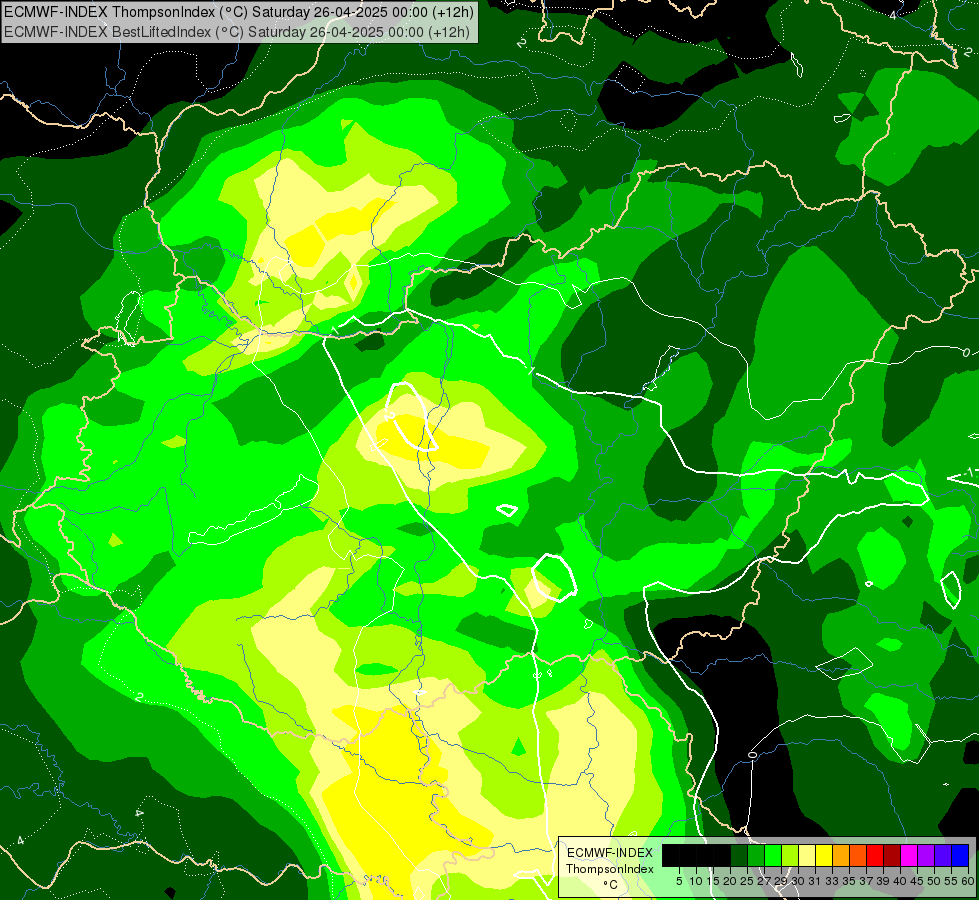Click the °C unit label in legend
The image size is (979, 900).
611,885
